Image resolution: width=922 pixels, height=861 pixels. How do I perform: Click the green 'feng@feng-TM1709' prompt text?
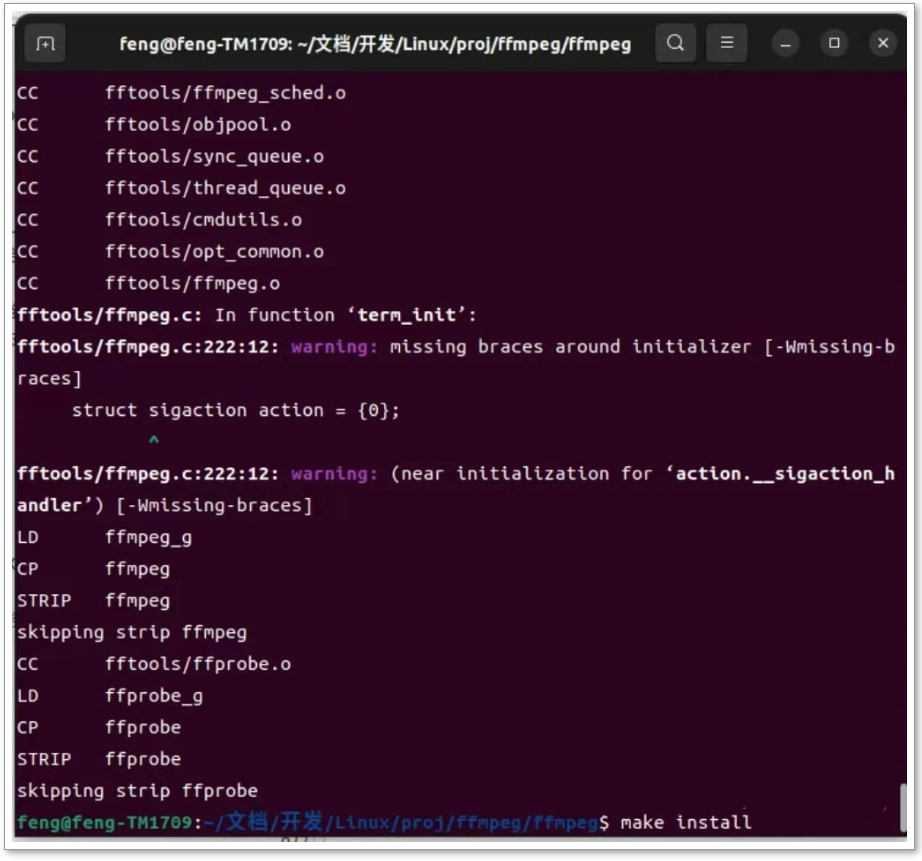point(104,822)
